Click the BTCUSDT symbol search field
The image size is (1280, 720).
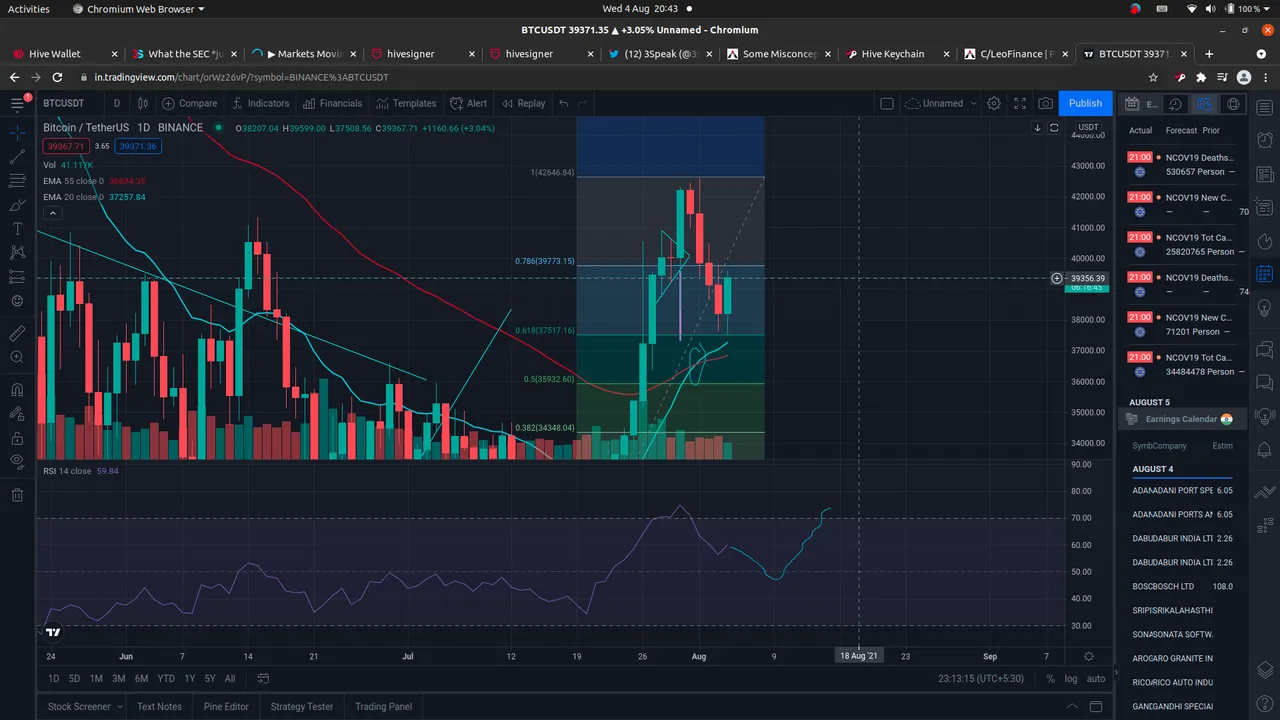[65, 103]
